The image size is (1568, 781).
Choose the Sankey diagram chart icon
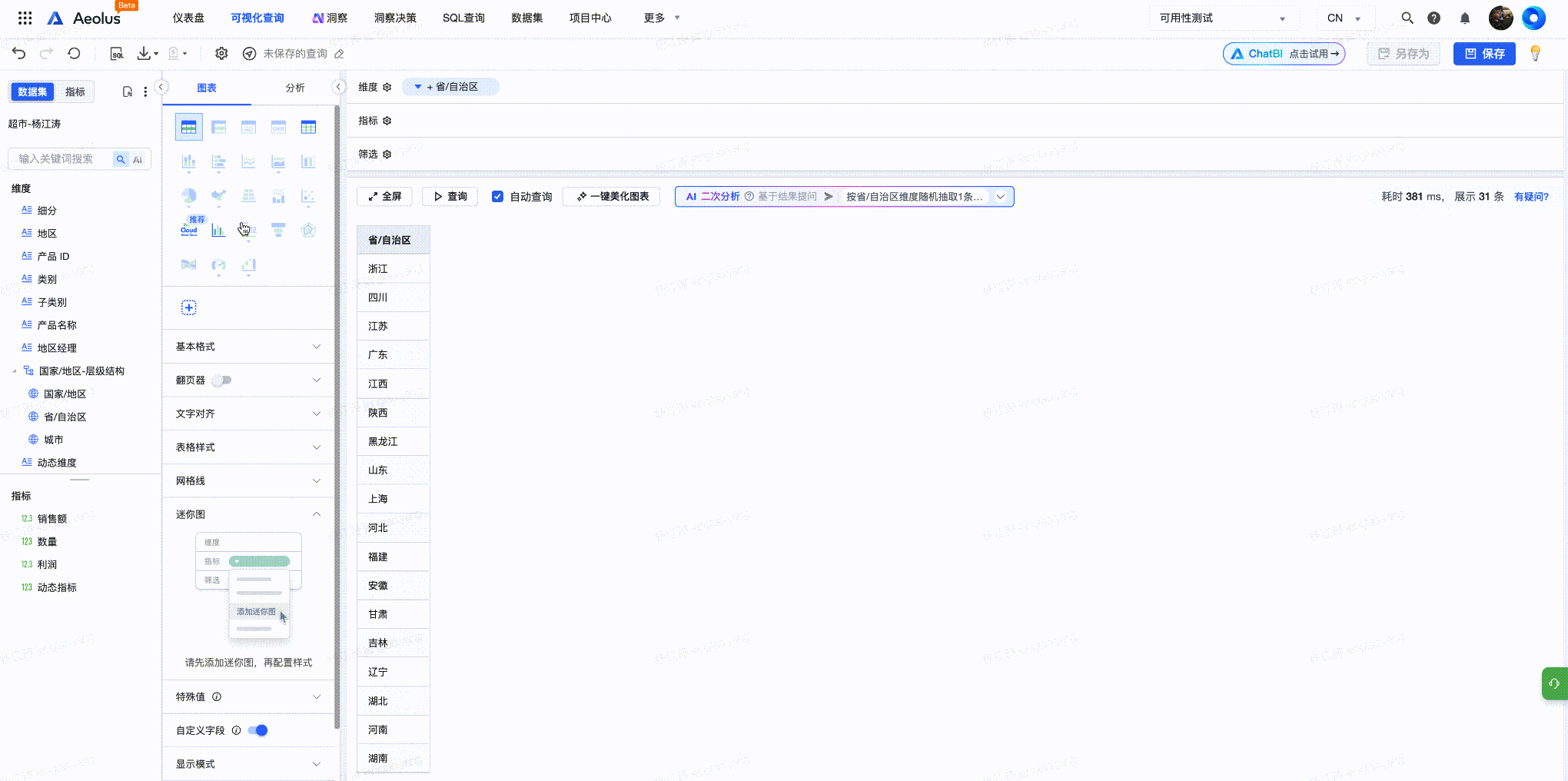[188, 264]
